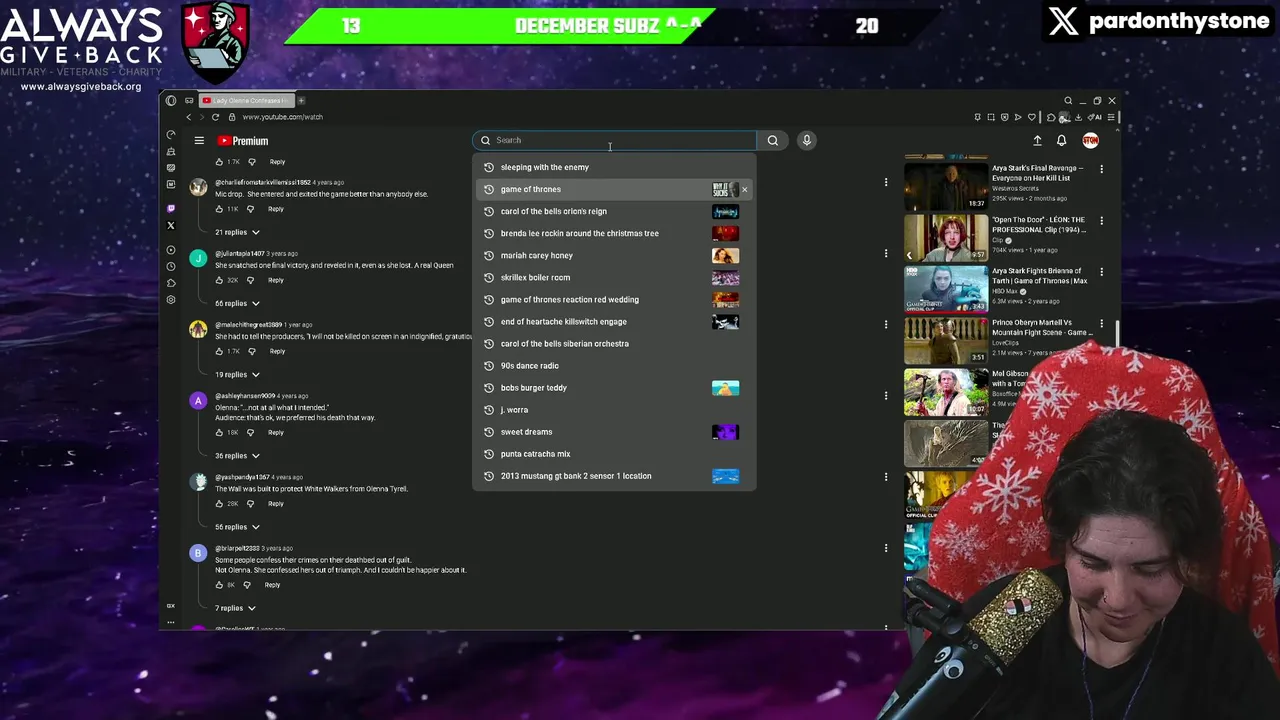Image resolution: width=1280 pixels, height=720 pixels.
Task: Start voice search with the microphone icon
Action: click(806, 140)
